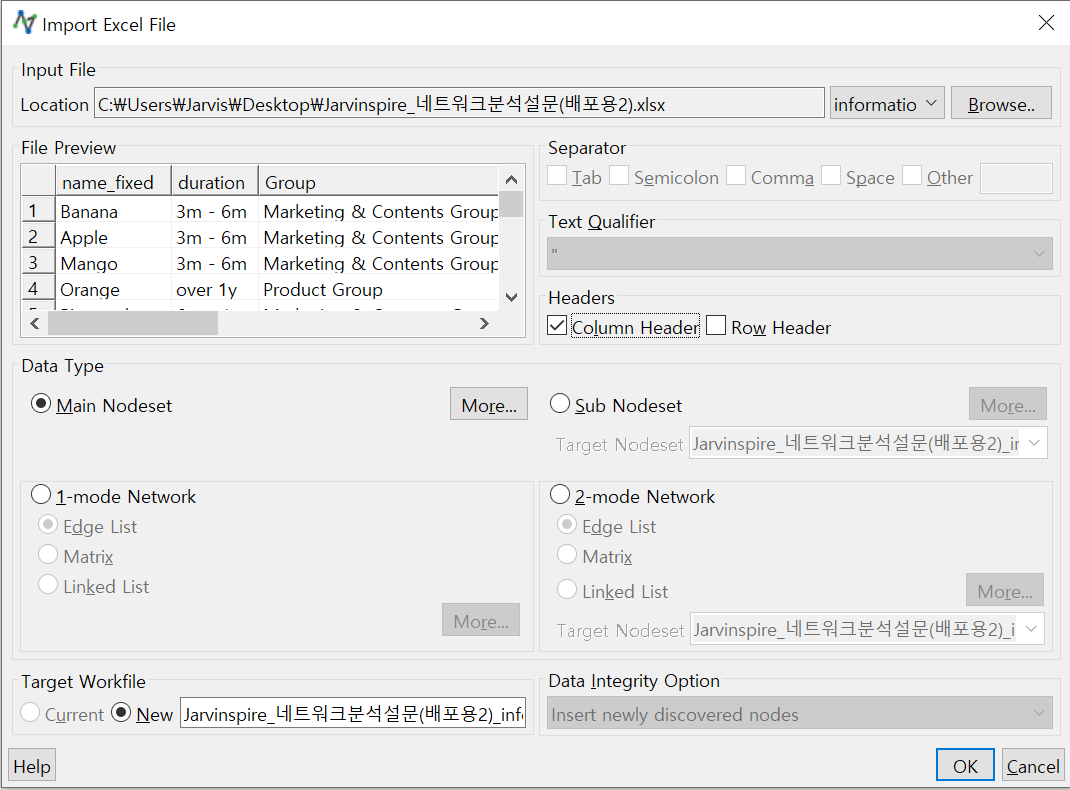This screenshot has height=790, width=1070.
Task: Select row header 4 in the preview
Action: coord(38,289)
